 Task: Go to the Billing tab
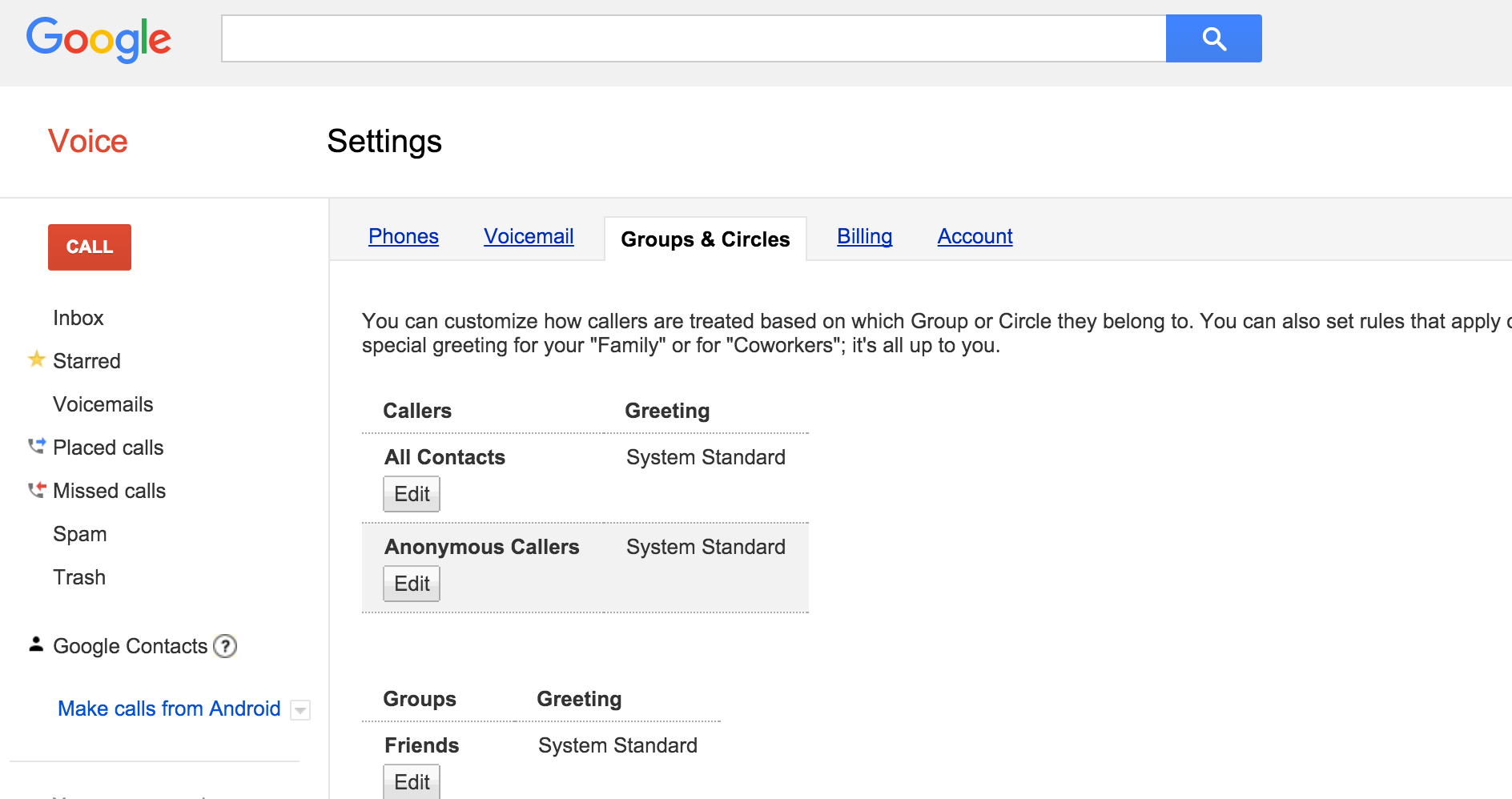pyautogui.click(x=864, y=236)
